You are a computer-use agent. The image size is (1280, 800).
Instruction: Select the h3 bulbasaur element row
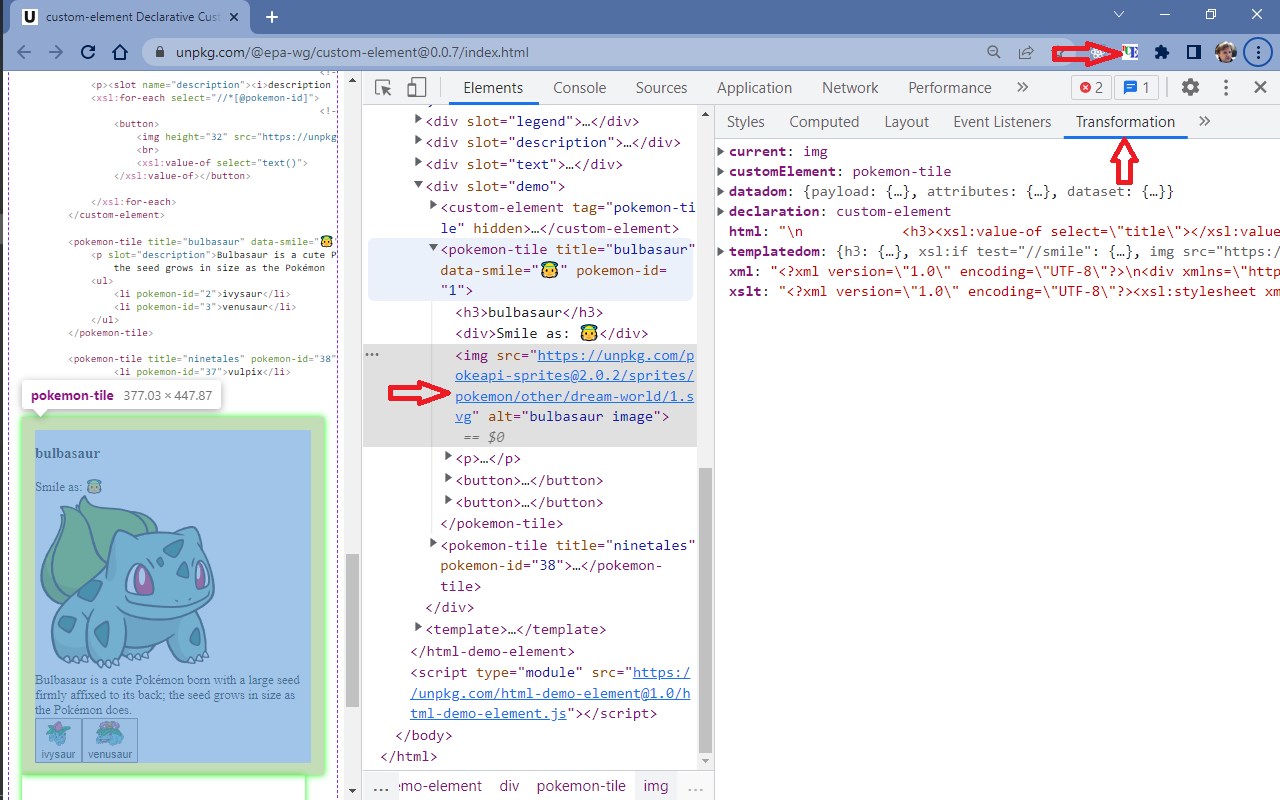click(530, 312)
